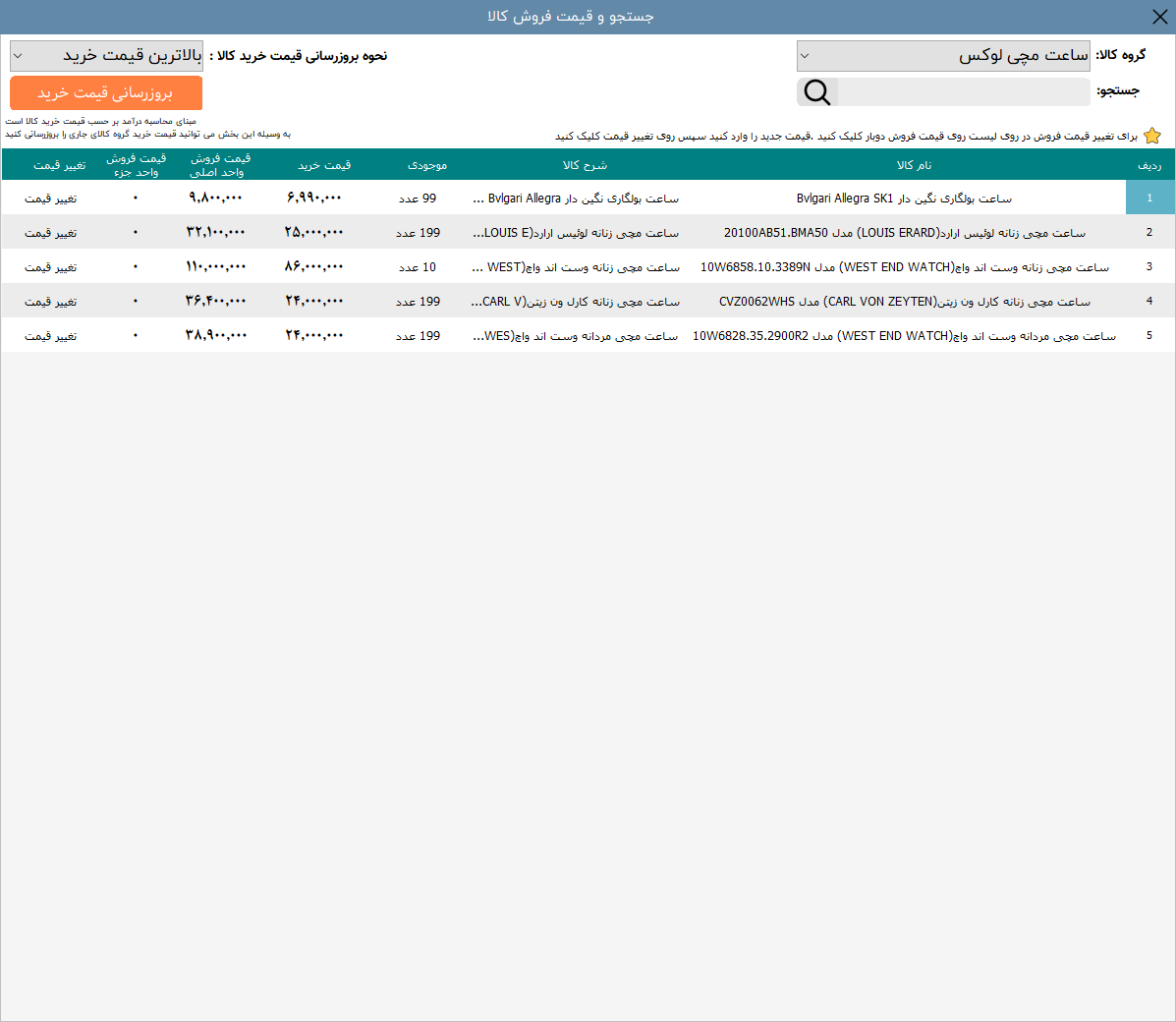Click product name WEST END WATCH 10W6858.10.3389N
Screen dimensions: 1176x1022
click(x=905, y=267)
